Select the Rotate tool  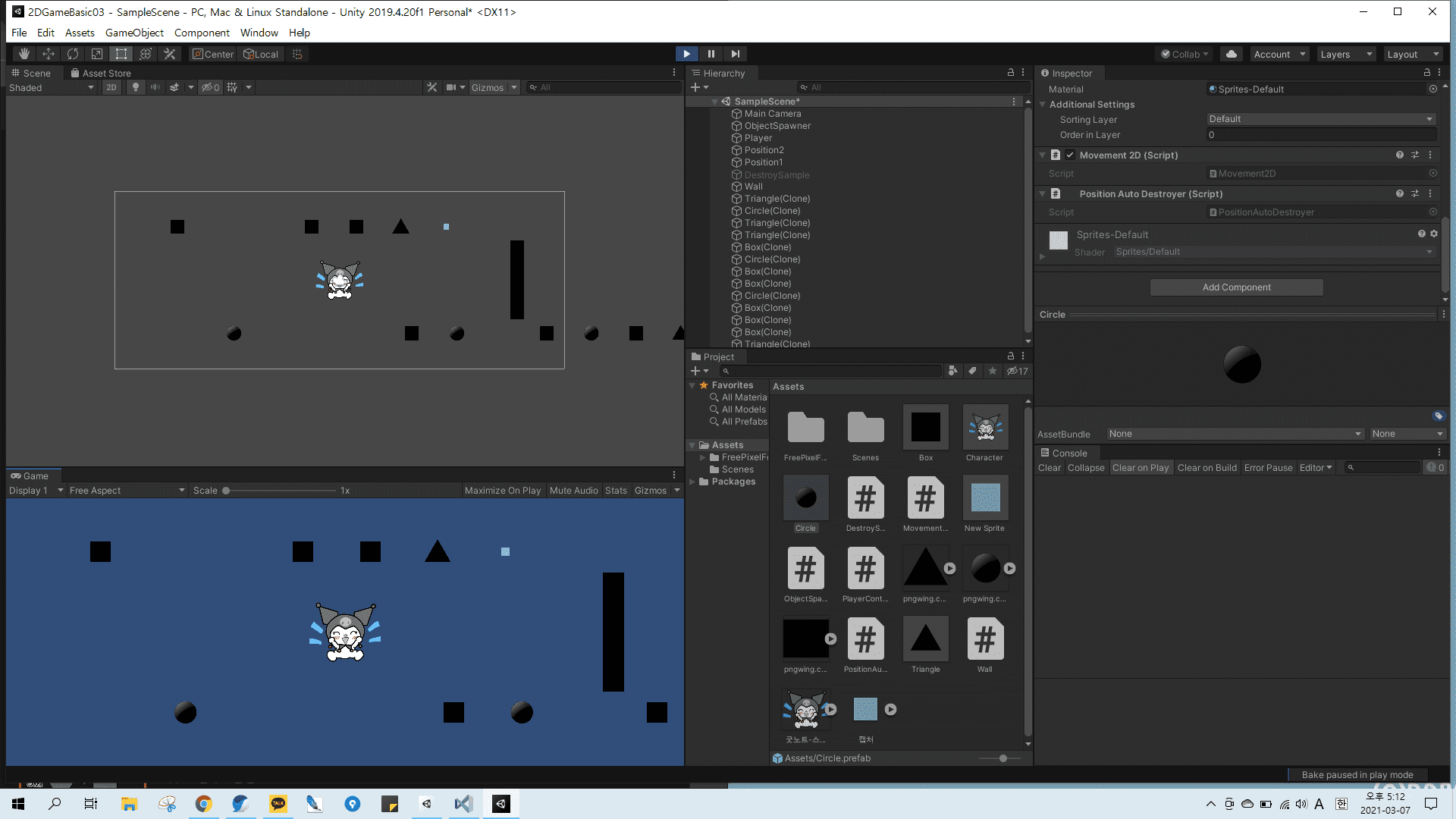point(73,54)
